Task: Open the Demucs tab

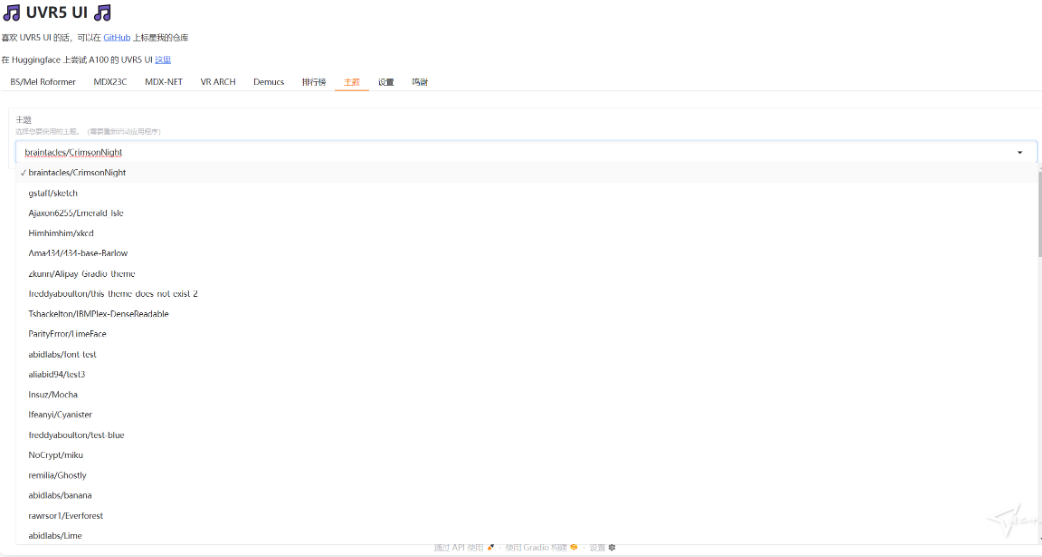Action: [268, 82]
